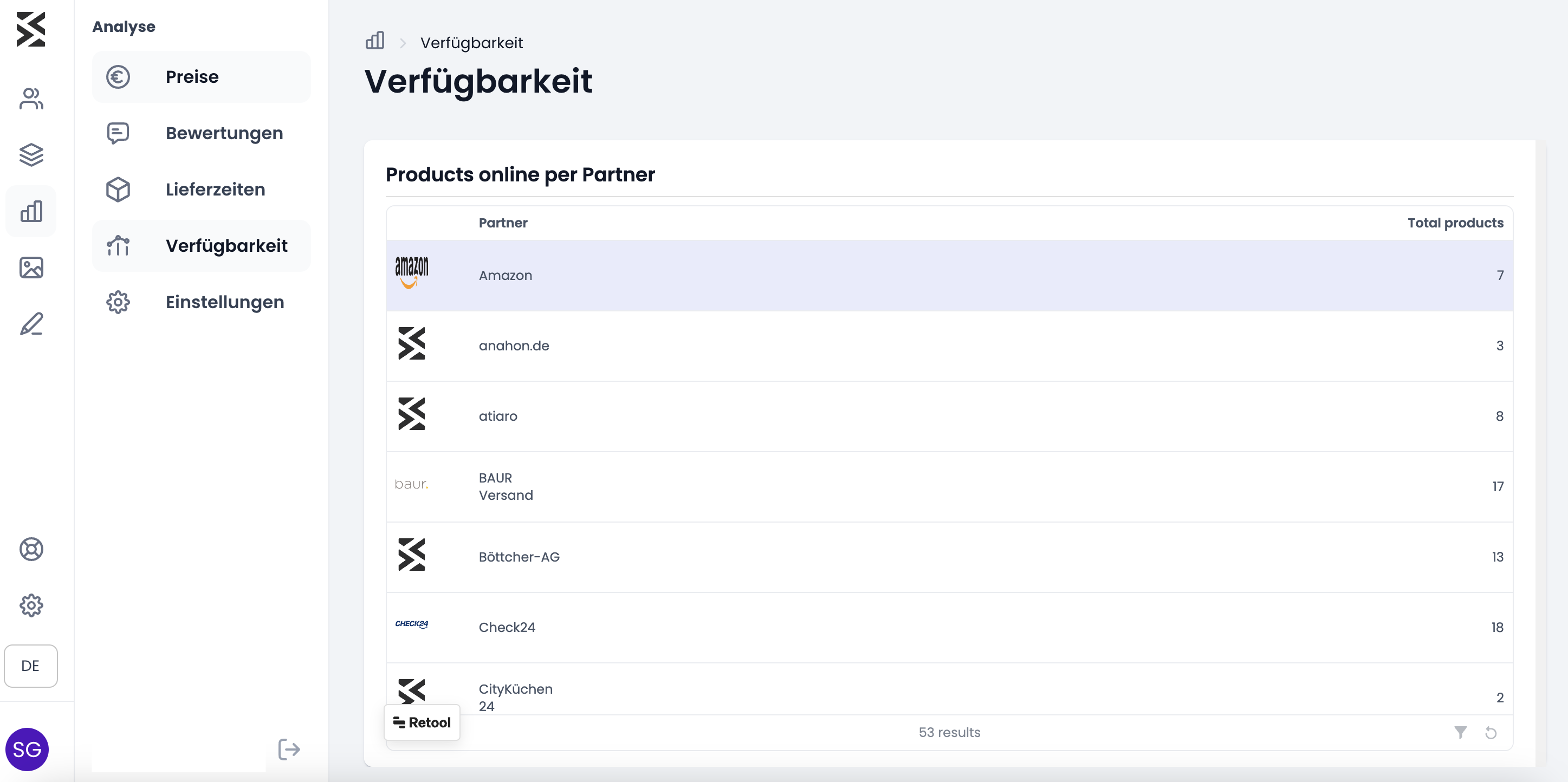Sort by the Total products column header

pyautogui.click(x=1455, y=223)
